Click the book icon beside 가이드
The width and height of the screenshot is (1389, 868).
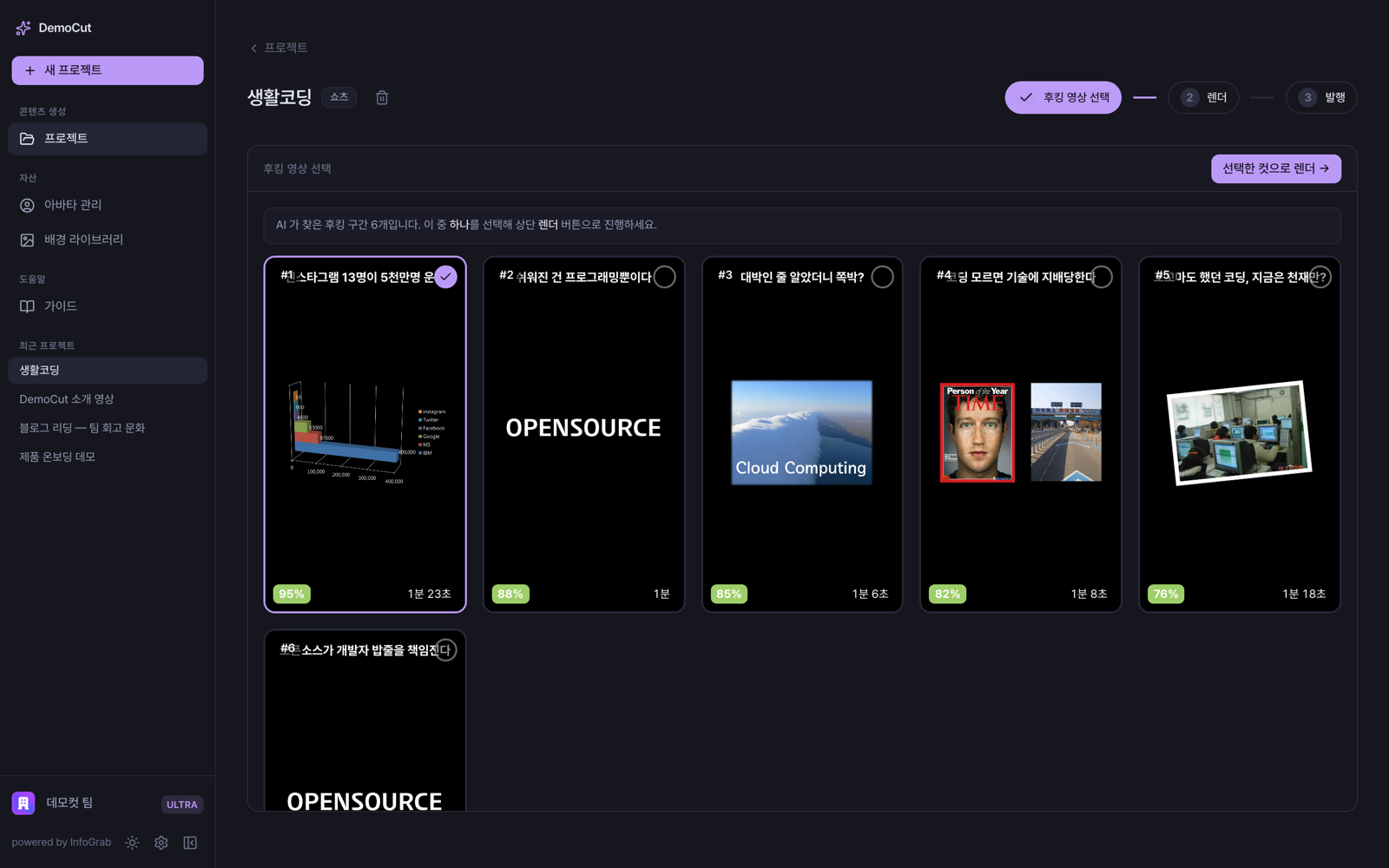click(28, 306)
